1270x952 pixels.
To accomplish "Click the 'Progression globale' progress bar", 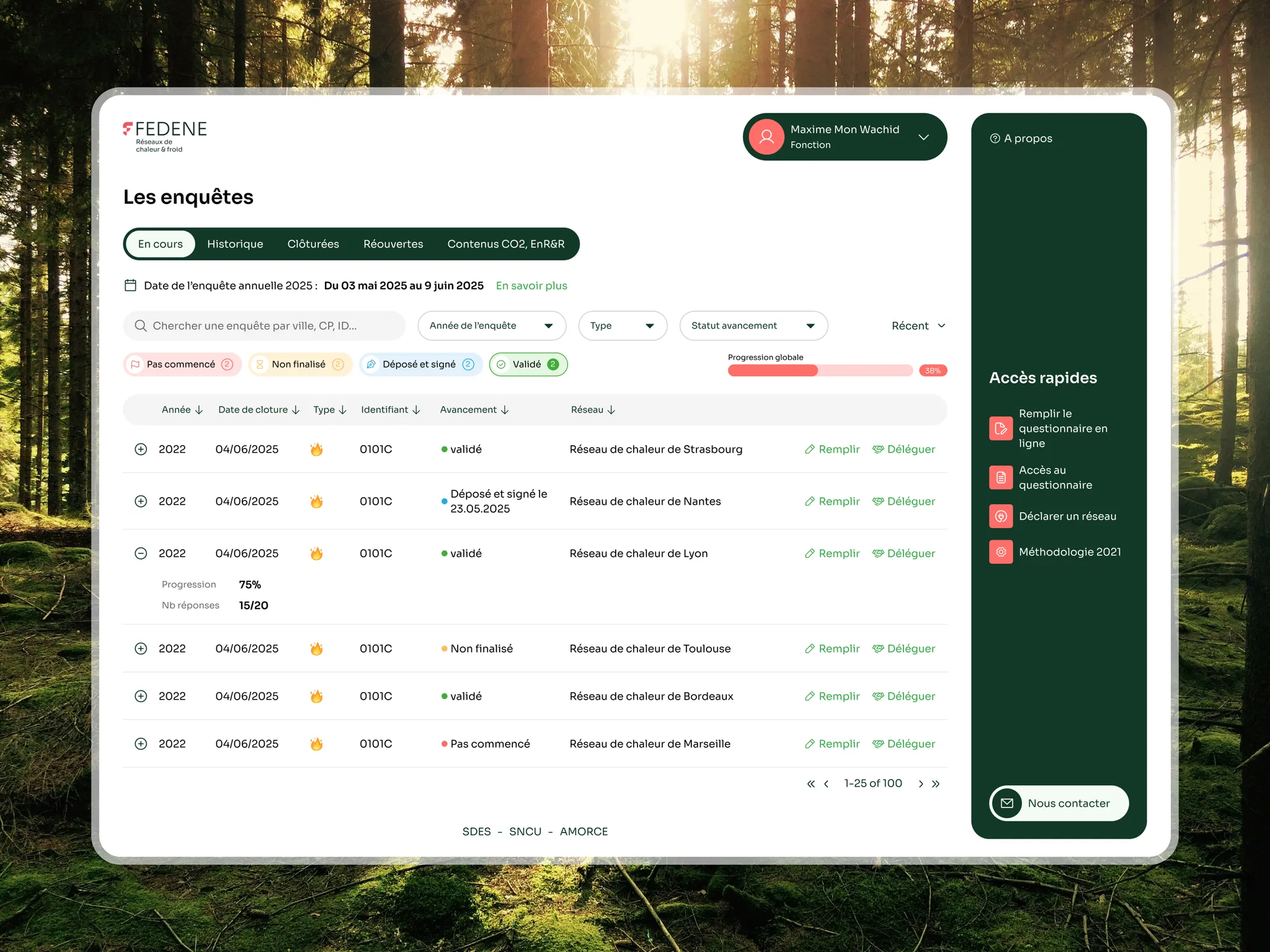I will (x=820, y=371).
